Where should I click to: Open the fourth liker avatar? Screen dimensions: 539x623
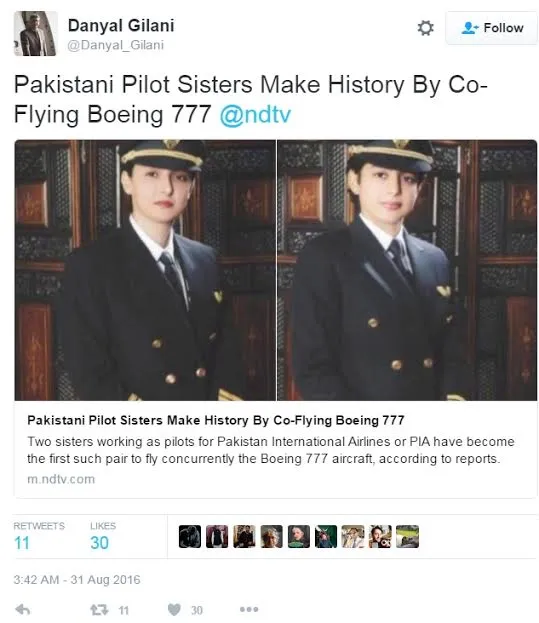(x=271, y=536)
